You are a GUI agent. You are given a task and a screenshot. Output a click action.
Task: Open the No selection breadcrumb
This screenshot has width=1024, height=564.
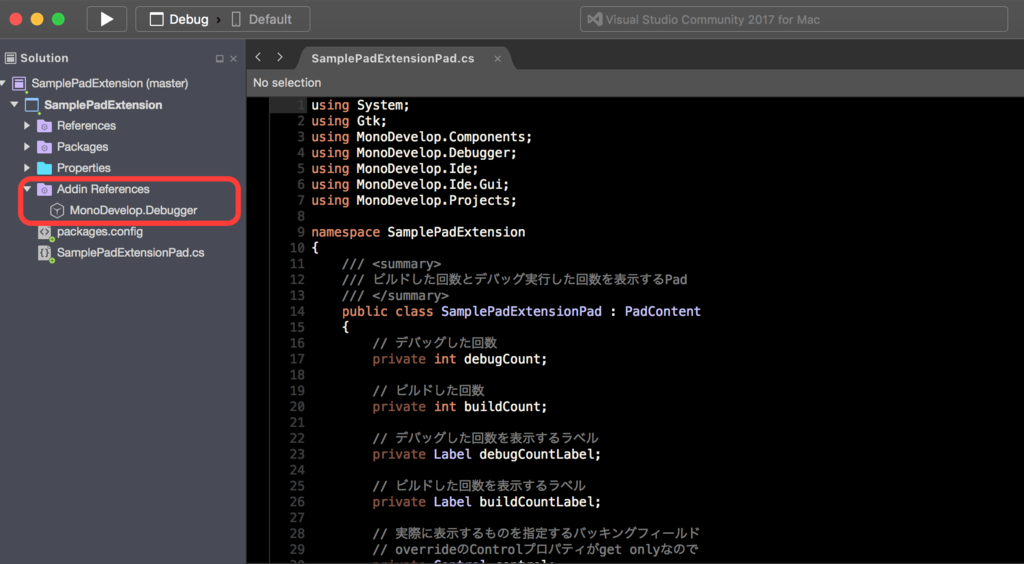[x=287, y=83]
